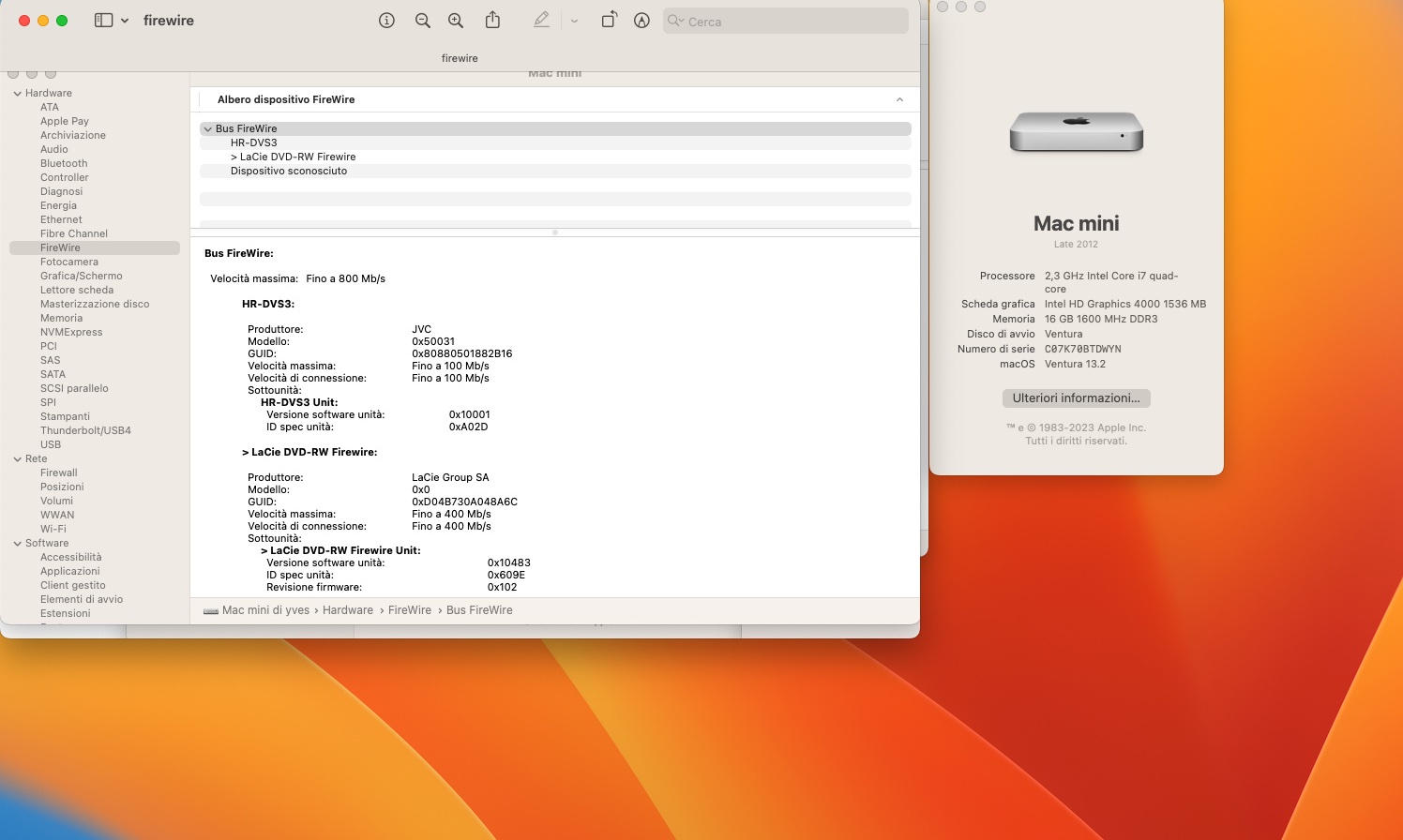Select Audio in the Hardware list

(54, 150)
